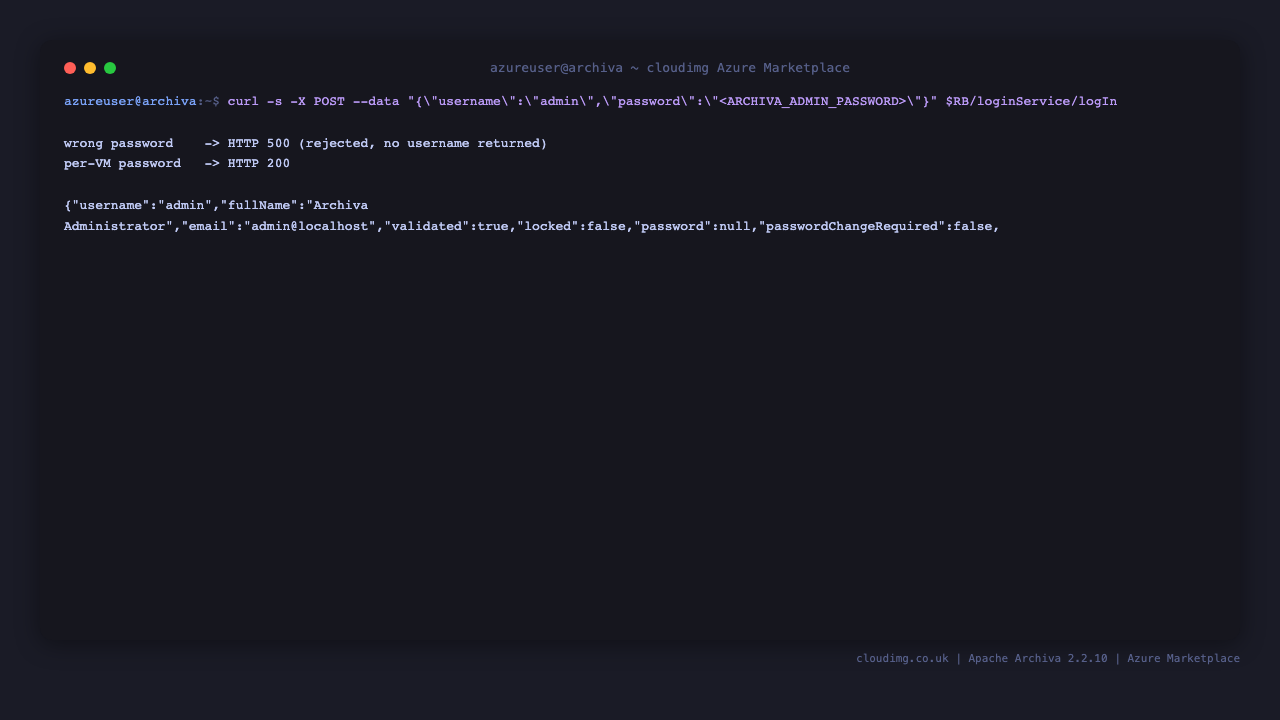
Task: Click the 'per-VM password -> HTTP 200' line
Action: [177, 163]
